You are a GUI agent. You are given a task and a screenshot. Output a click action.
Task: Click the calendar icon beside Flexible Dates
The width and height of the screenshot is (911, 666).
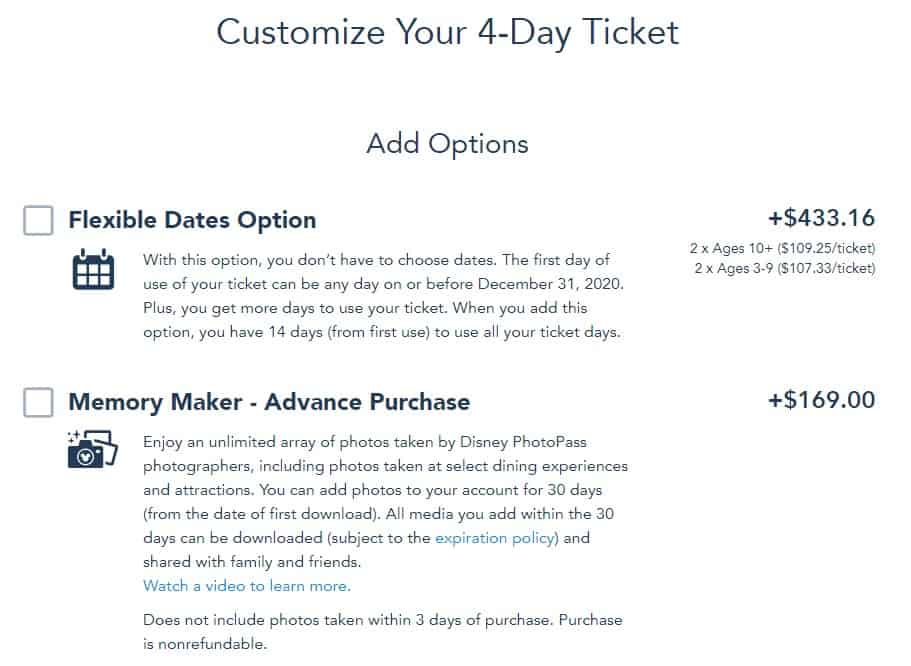[93, 269]
